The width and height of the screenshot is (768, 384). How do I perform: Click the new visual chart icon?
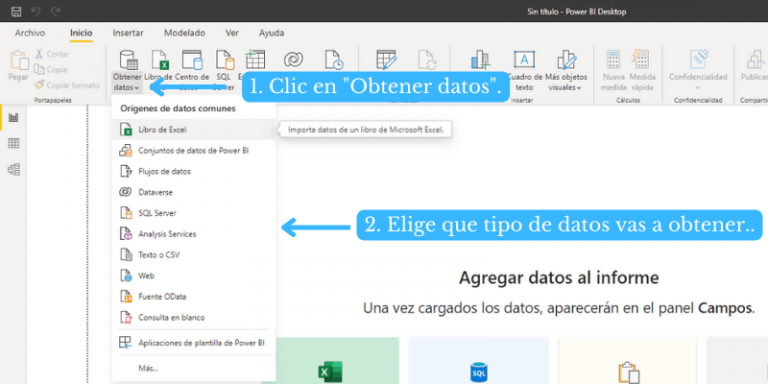point(480,60)
